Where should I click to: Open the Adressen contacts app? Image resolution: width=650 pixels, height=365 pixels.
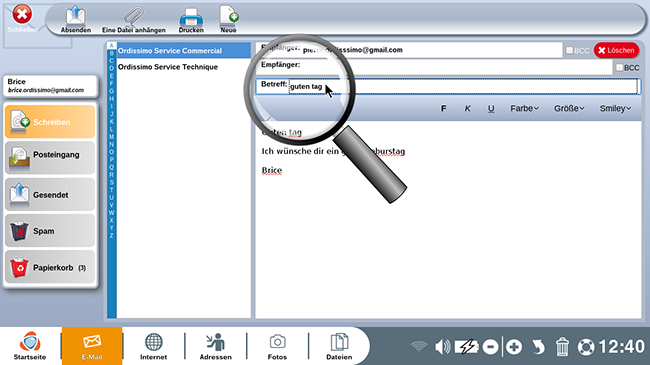216,346
